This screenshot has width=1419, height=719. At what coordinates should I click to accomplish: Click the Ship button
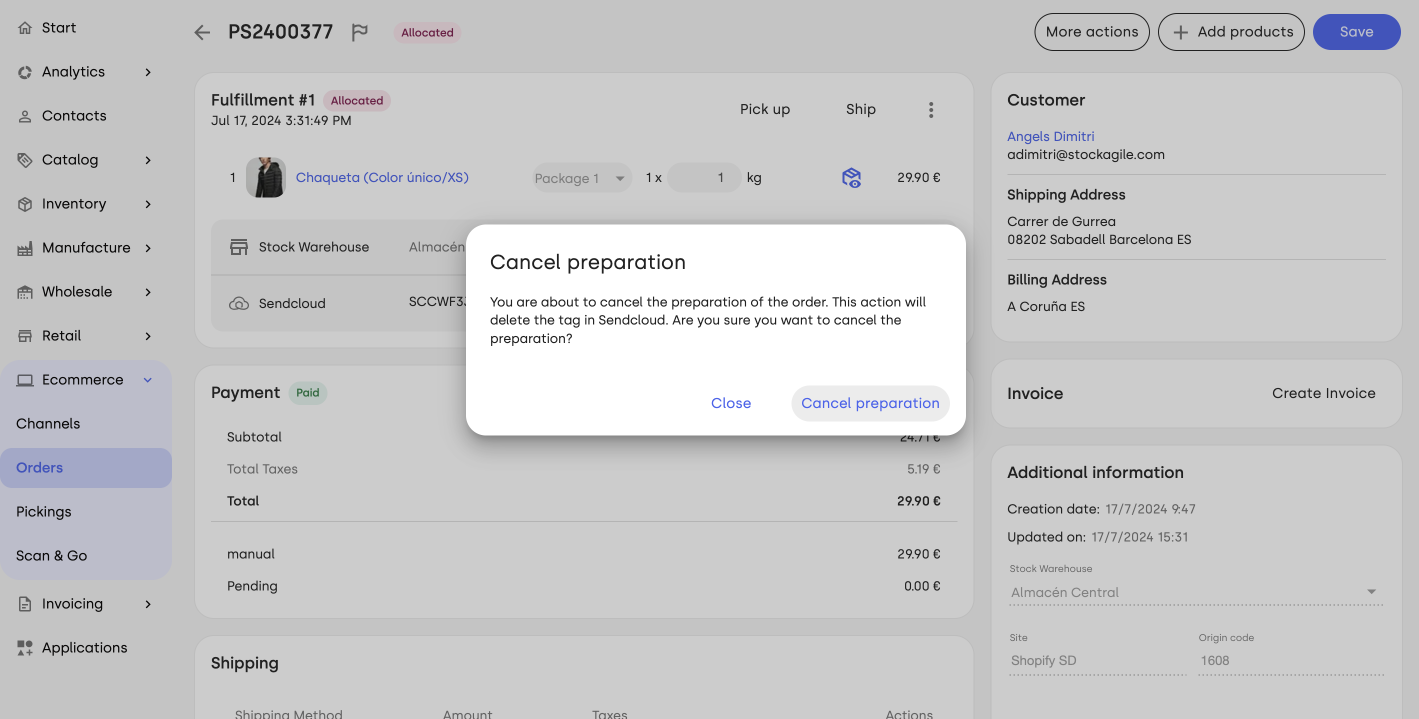click(x=861, y=109)
